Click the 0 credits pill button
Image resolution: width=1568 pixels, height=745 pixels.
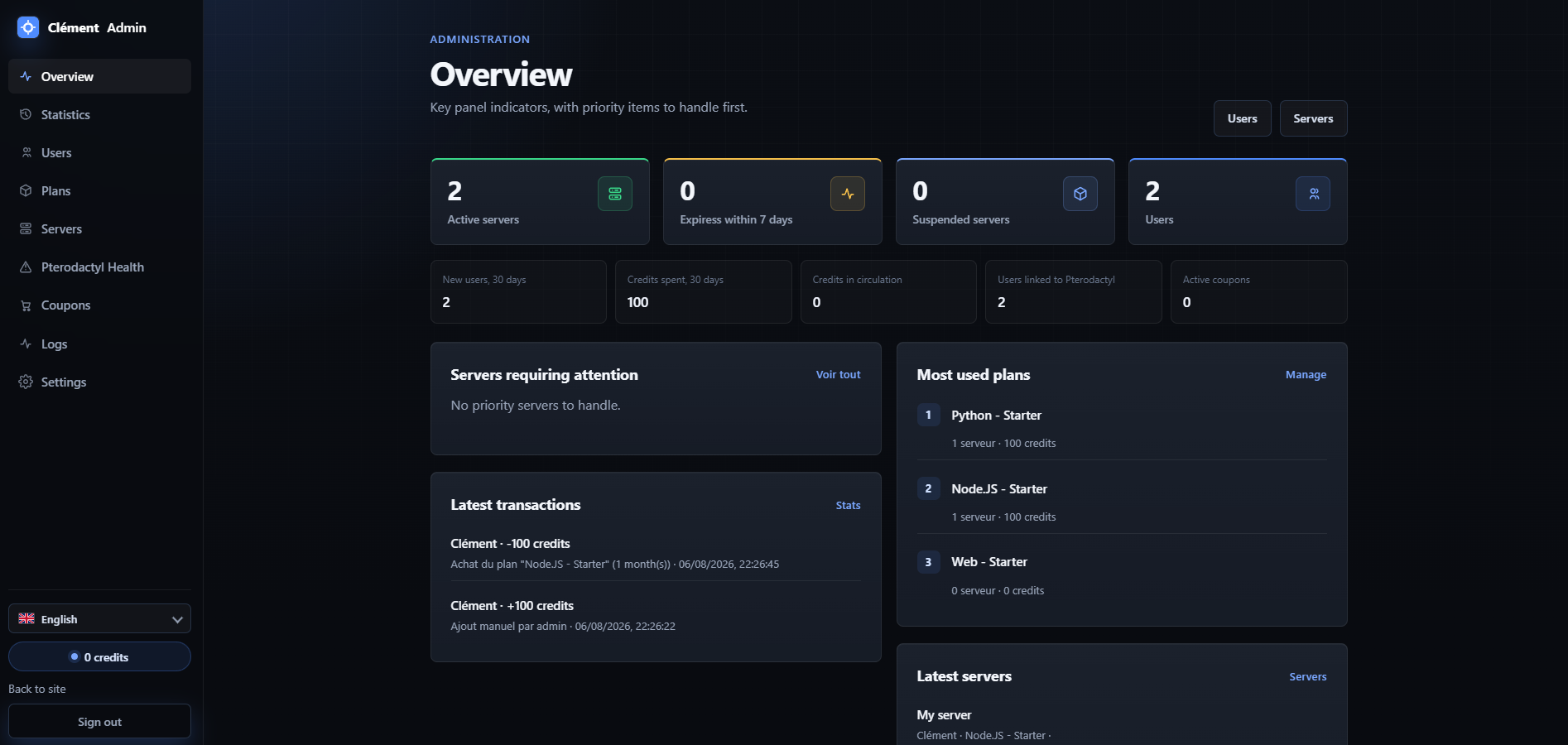click(99, 656)
